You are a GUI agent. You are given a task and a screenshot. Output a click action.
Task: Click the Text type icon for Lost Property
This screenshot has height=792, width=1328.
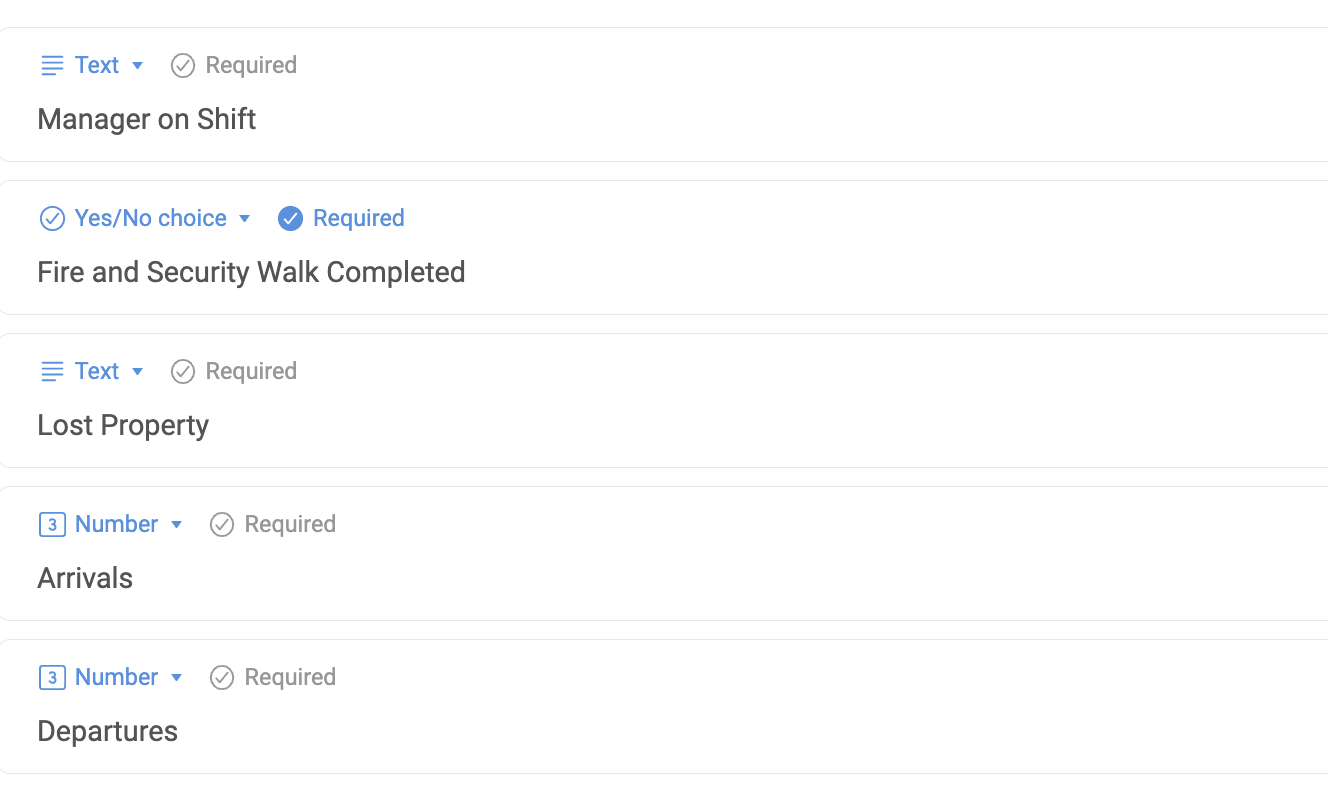[x=52, y=372]
